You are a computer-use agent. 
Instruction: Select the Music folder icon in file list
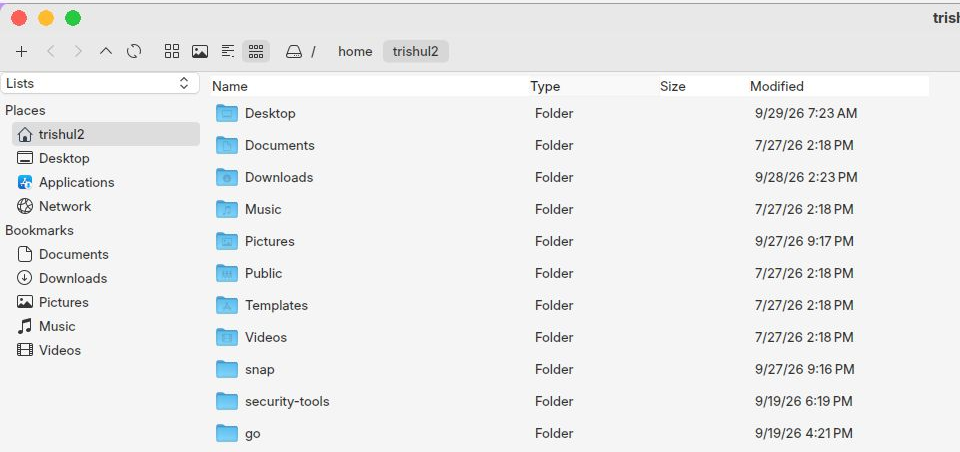(x=227, y=209)
